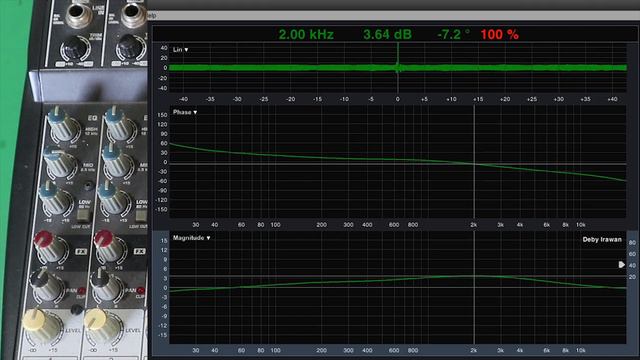This screenshot has width=640, height=360.
Task: Open the Phase plot type dropdown
Action: 185,112
